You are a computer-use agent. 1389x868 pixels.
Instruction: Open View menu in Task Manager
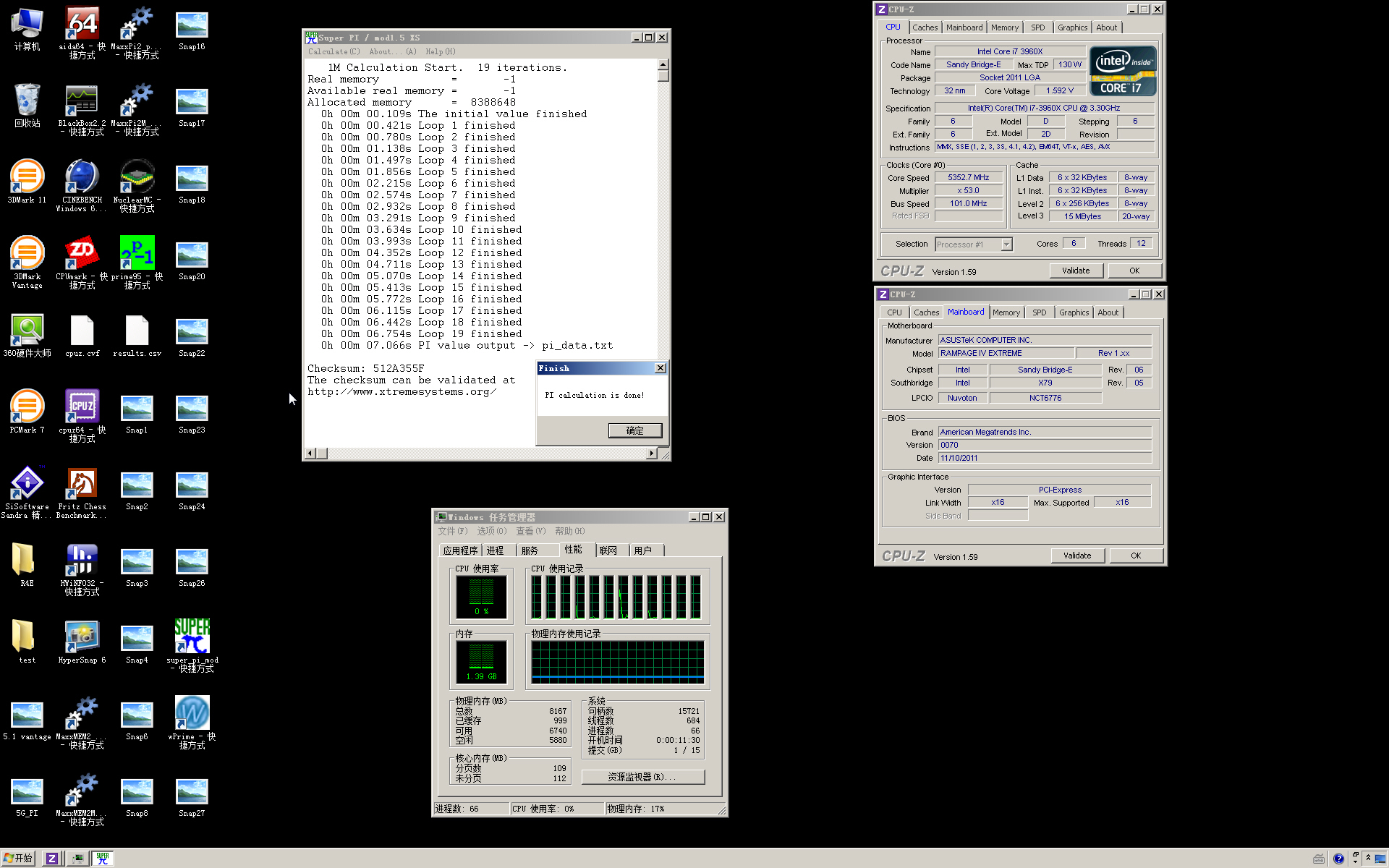[x=530, y=531]
